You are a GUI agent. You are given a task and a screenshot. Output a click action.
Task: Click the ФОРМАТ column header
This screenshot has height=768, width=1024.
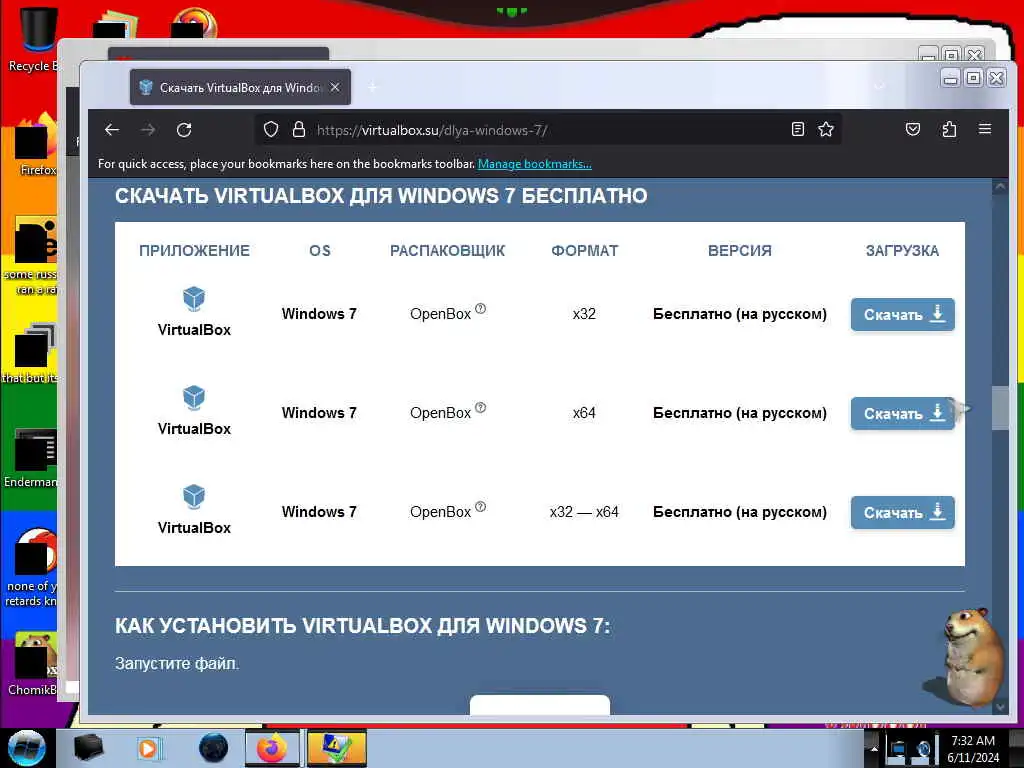(584, 251)
